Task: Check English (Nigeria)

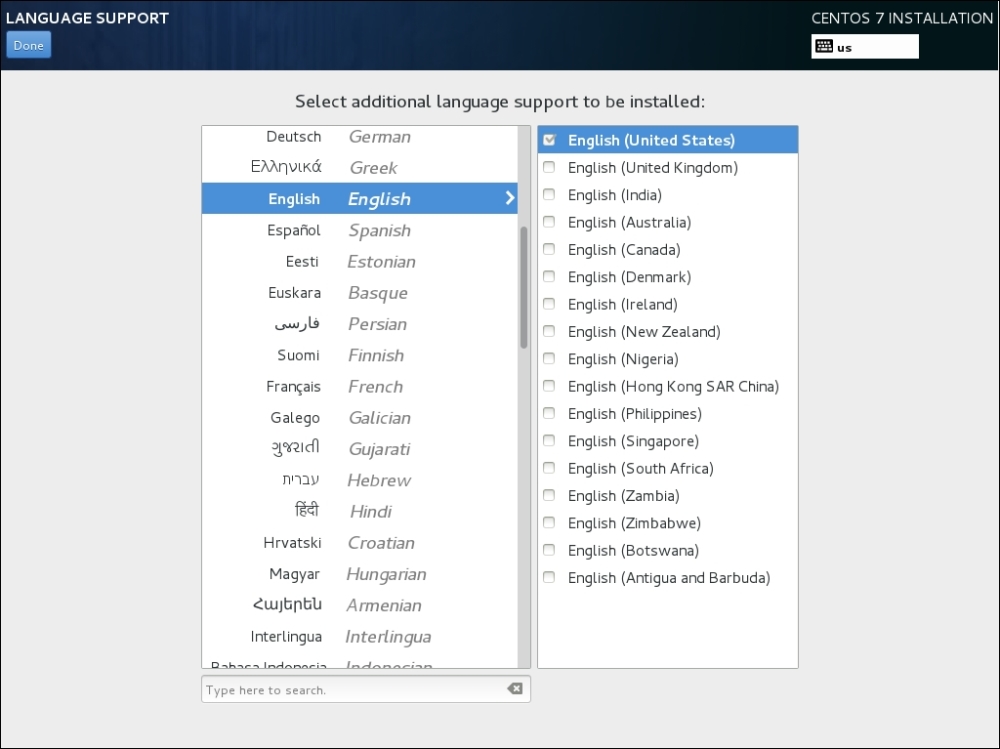Action: click(x=549, y=359)
